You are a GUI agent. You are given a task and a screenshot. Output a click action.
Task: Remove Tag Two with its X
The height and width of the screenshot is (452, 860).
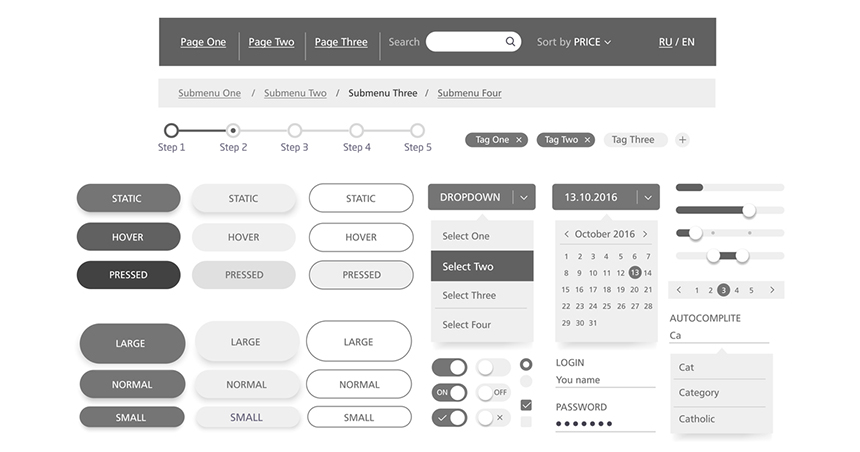(587, 140)
